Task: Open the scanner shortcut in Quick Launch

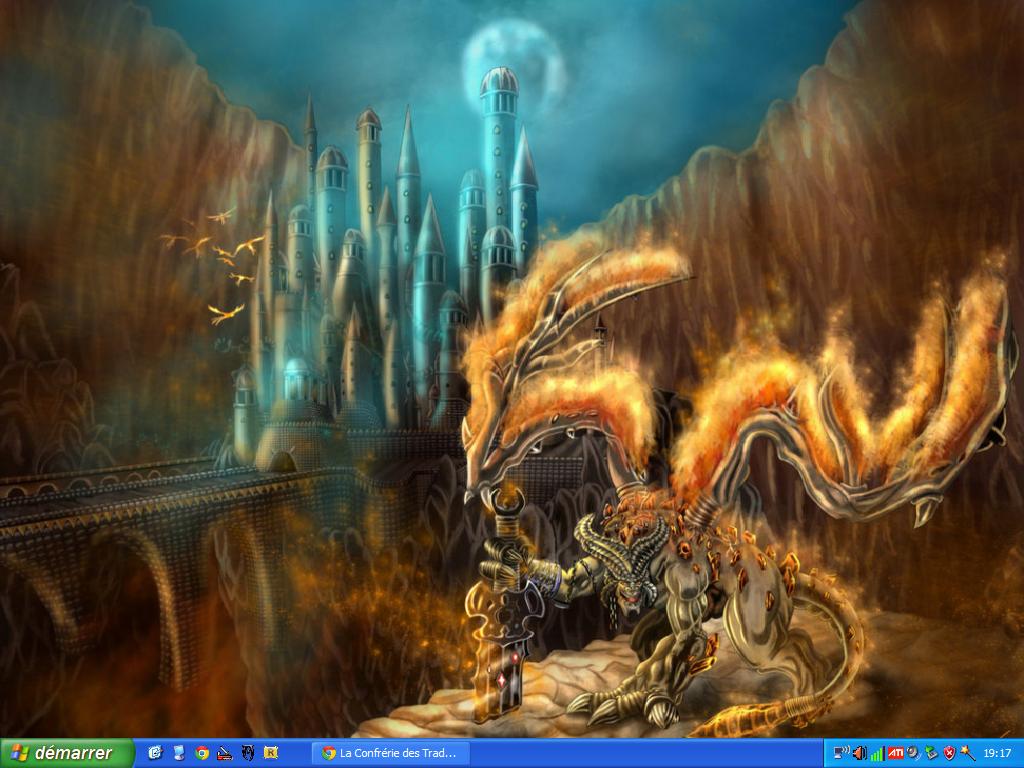Action: coord(225,753)
